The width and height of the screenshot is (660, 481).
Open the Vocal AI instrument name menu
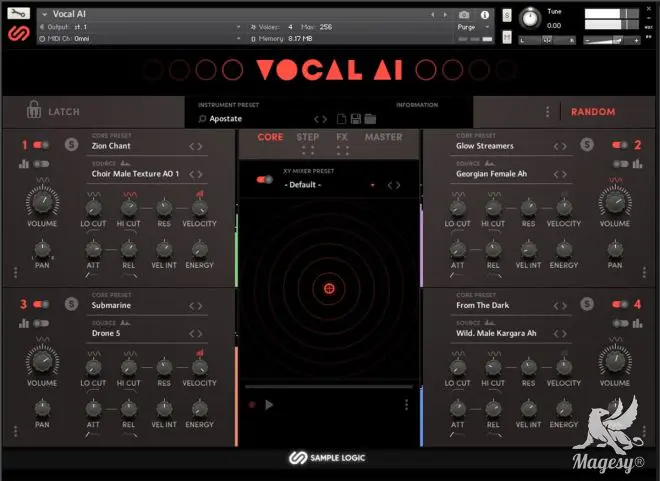44,14
